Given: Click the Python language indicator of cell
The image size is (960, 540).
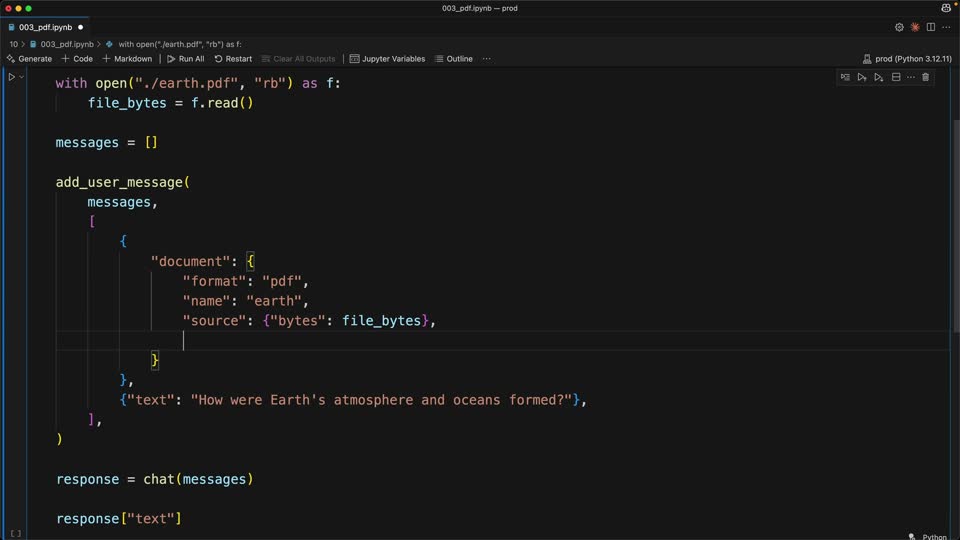Looking at the screenshot, I should coord(934,537).
